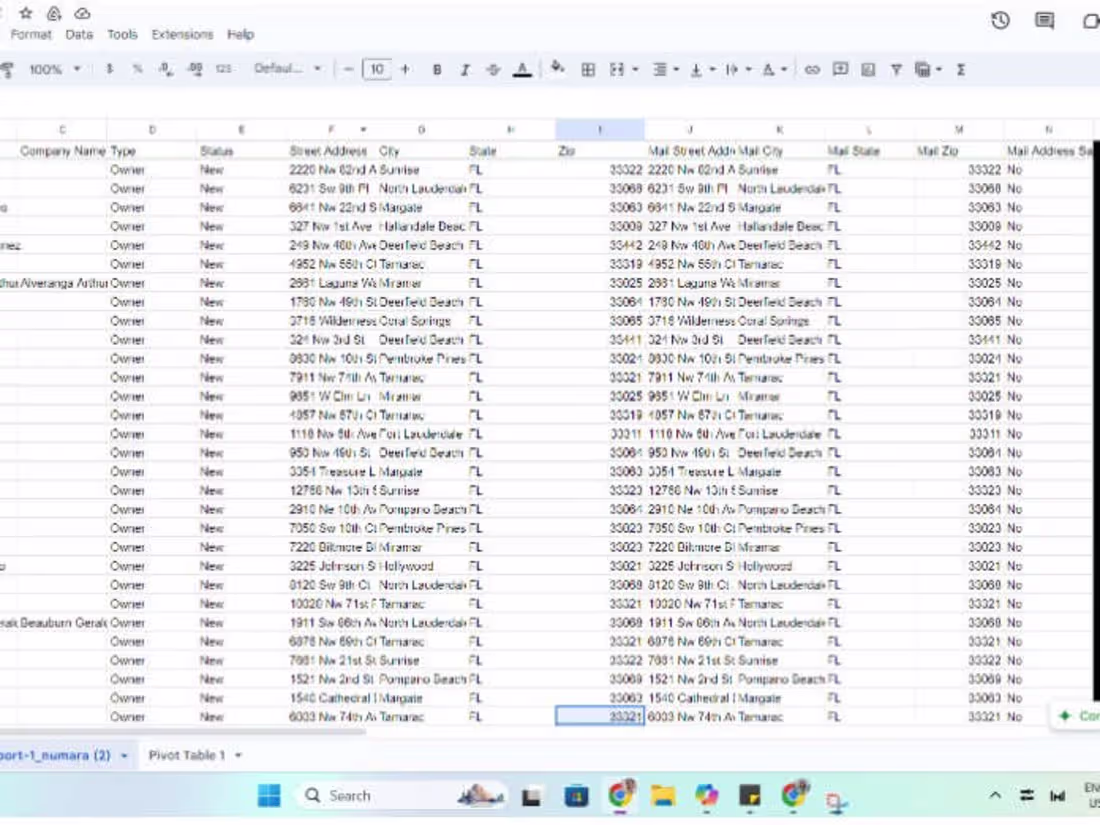The height and width of the screenshot is (825, 1100).
Task: Open the borders tool
Action: pos(589,69)
